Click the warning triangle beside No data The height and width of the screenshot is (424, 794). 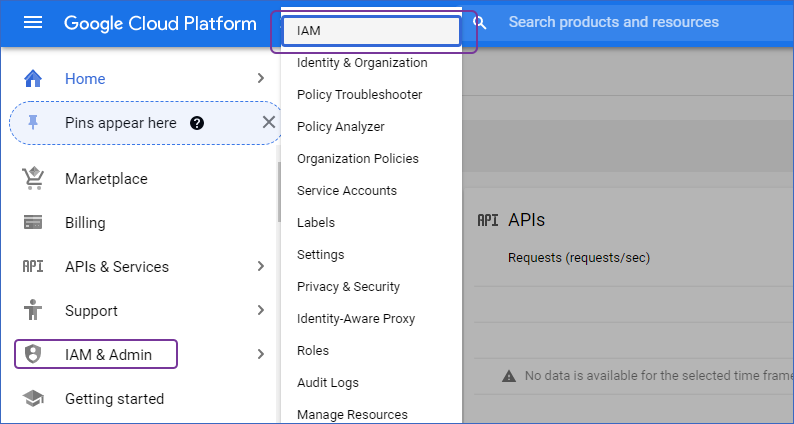click(x=509, y=376)
